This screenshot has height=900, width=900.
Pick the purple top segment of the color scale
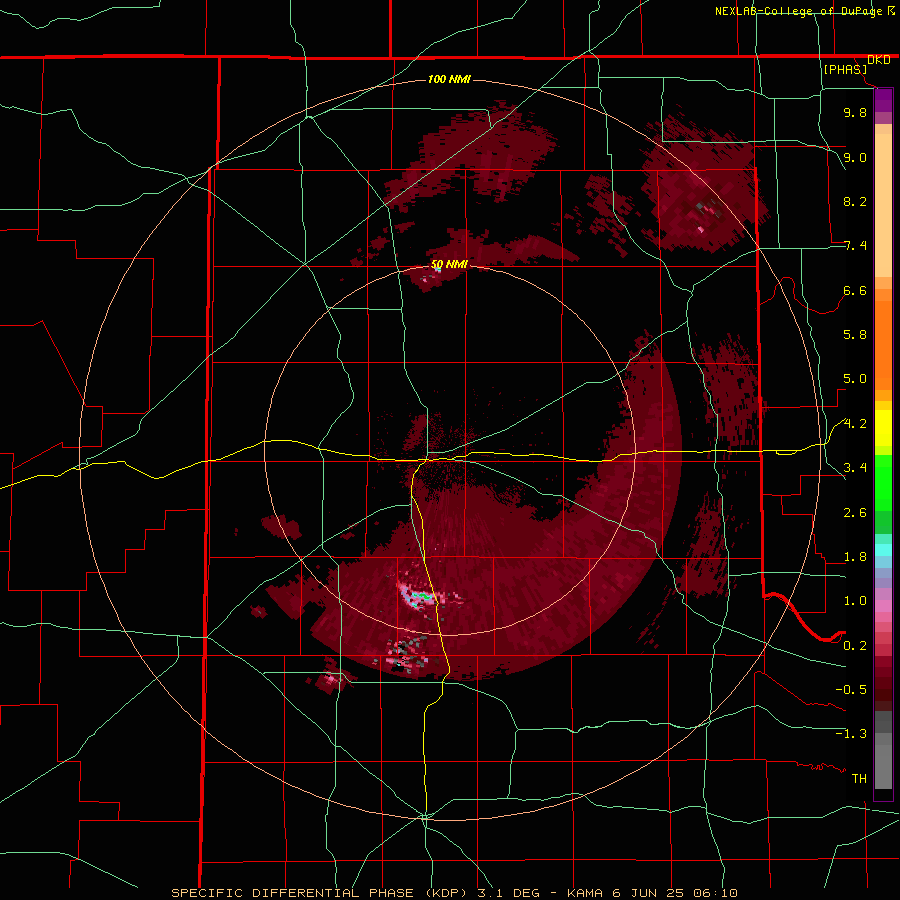click(883, 100)
